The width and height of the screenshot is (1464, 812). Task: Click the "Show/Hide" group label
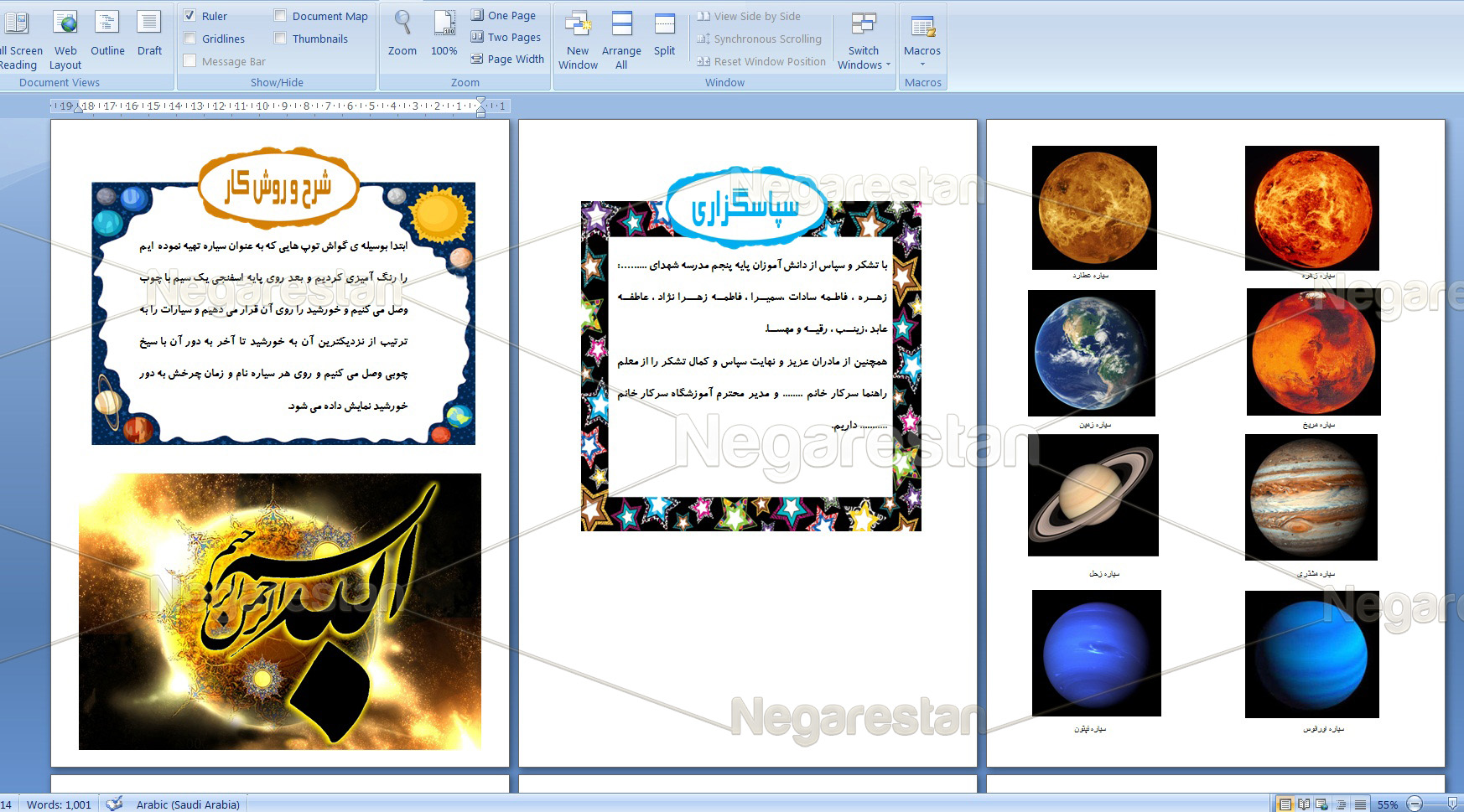tap(277, 82)
